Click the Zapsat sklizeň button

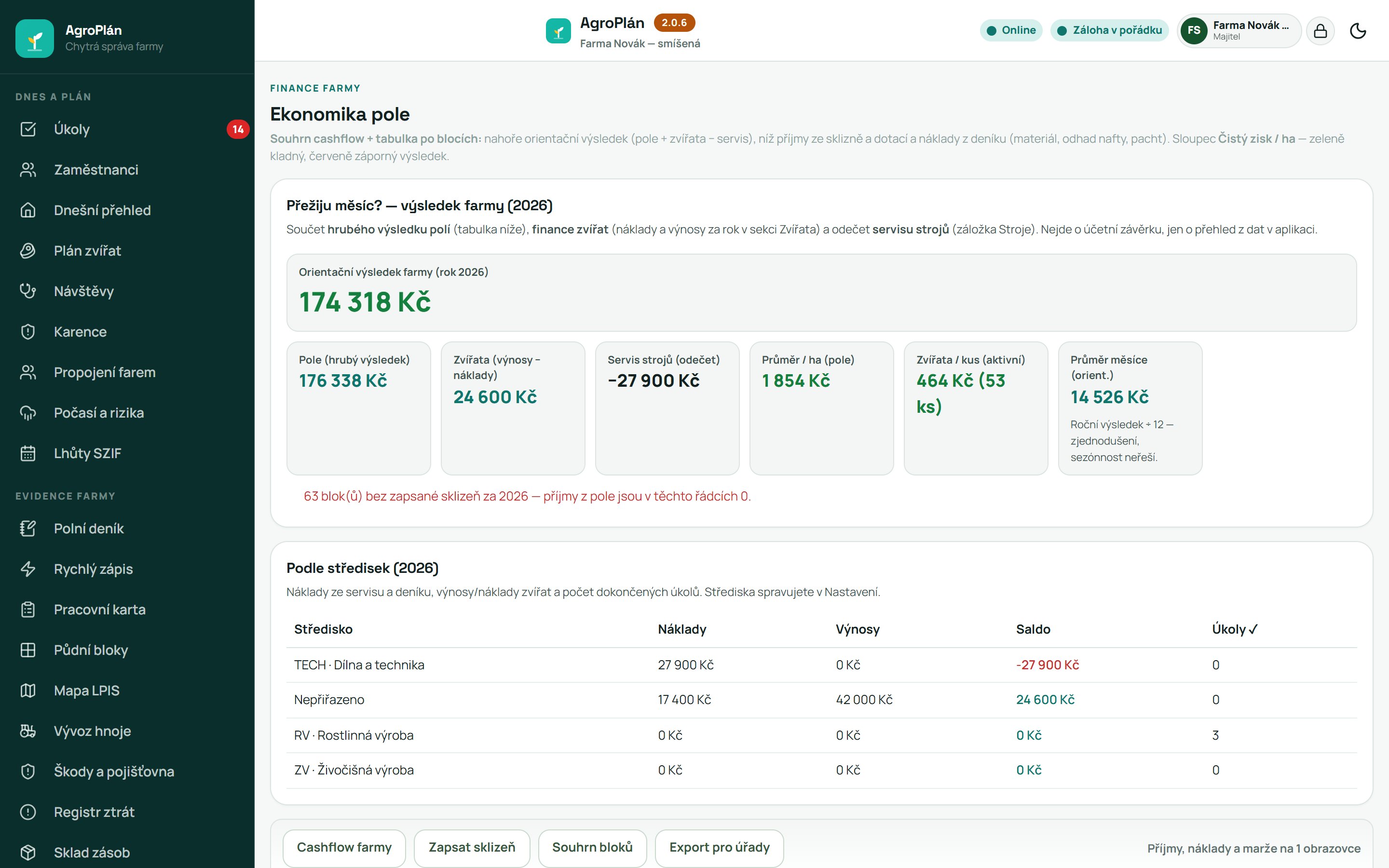[x=472, y=847]
